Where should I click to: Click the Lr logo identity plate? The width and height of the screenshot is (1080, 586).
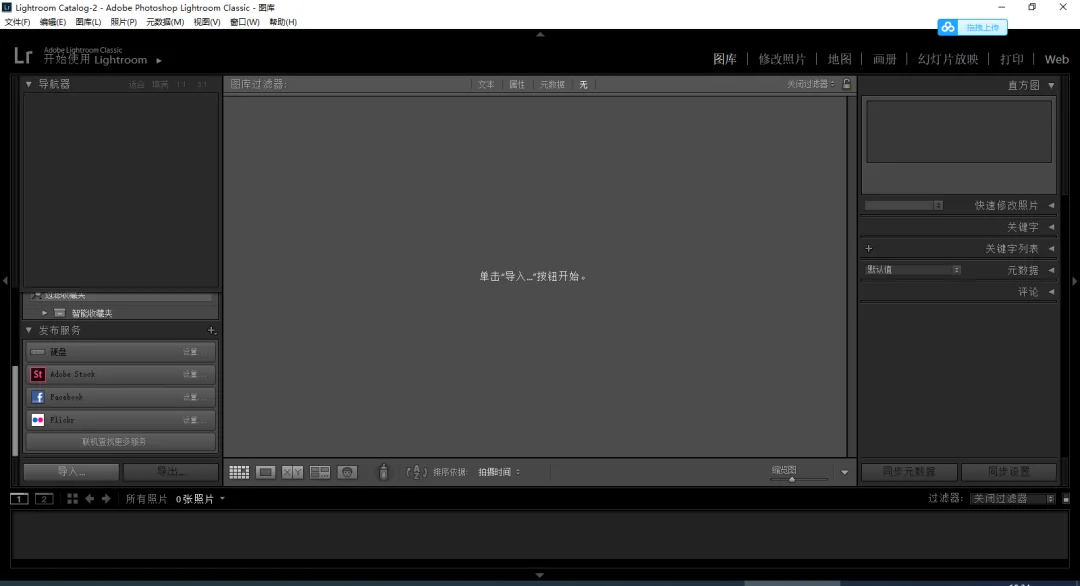coord(23,56)
